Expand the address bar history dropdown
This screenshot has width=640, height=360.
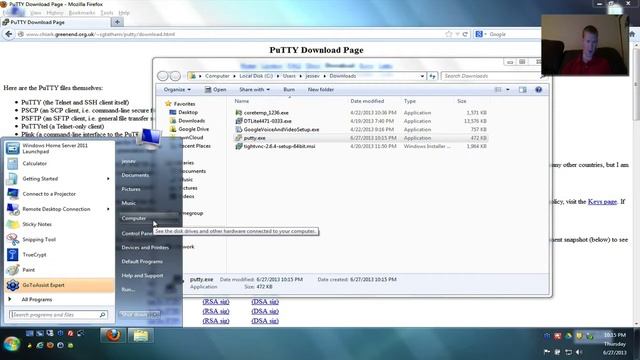click(422, 76)
